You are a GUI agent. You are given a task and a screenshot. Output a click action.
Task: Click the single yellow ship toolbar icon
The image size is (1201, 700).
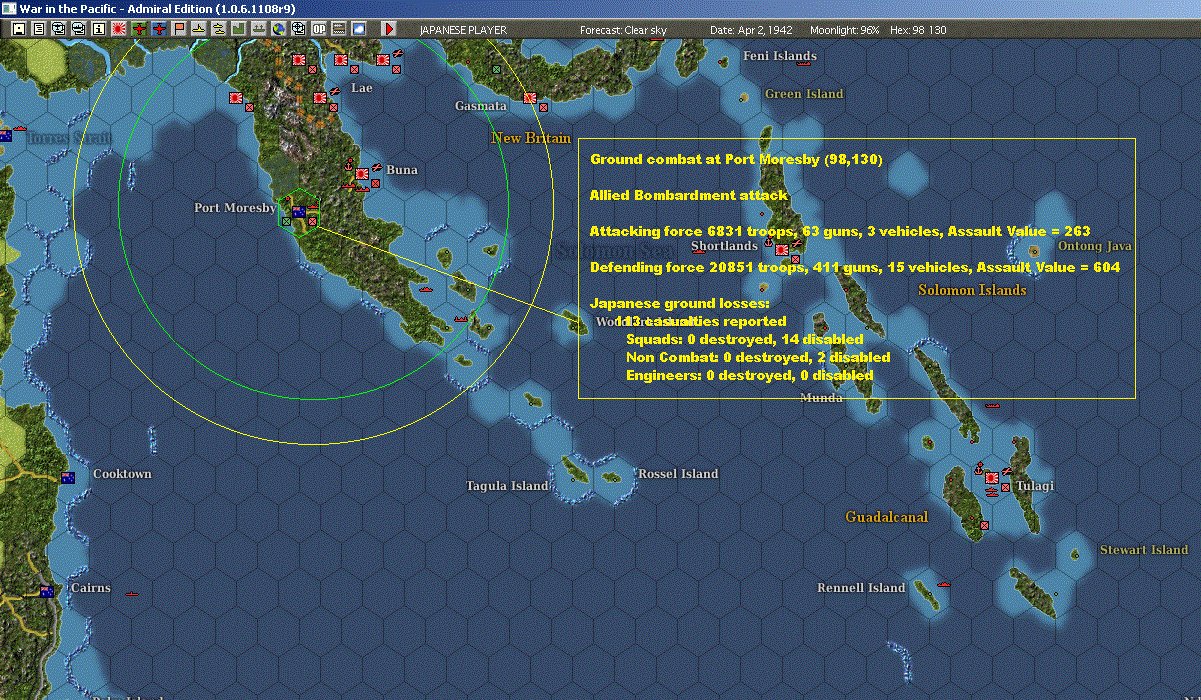click(x=199, y=29)
